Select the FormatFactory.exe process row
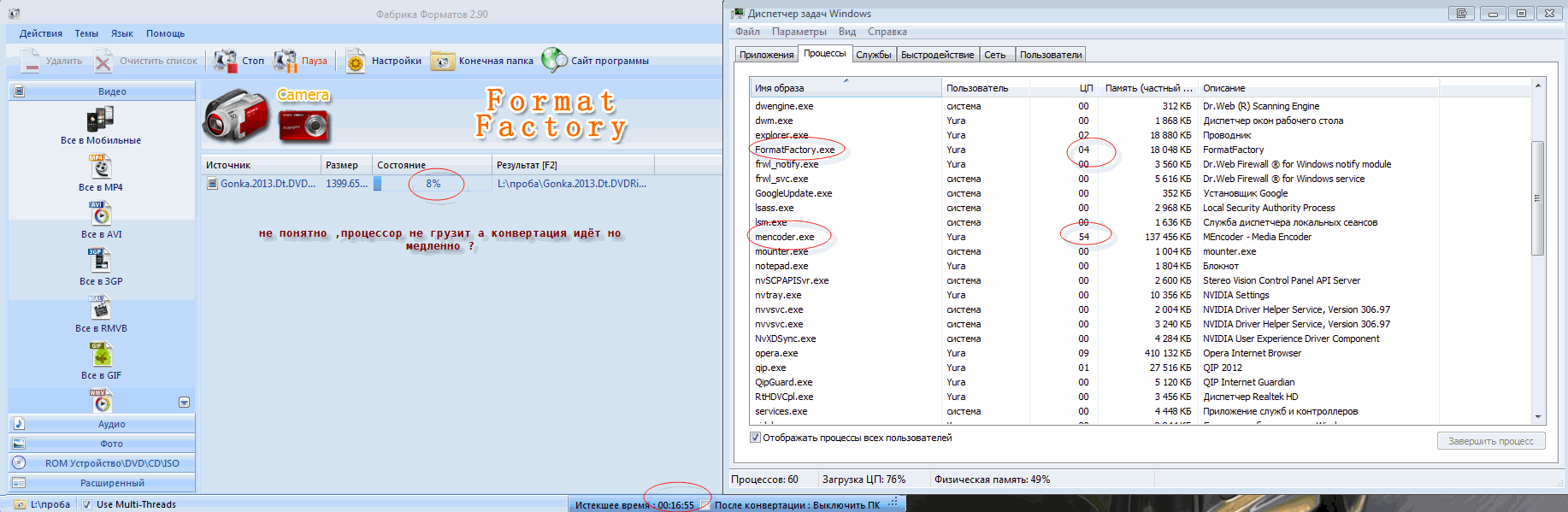The height and width of the screenshot is (512, 1568). coord(1141,150)
